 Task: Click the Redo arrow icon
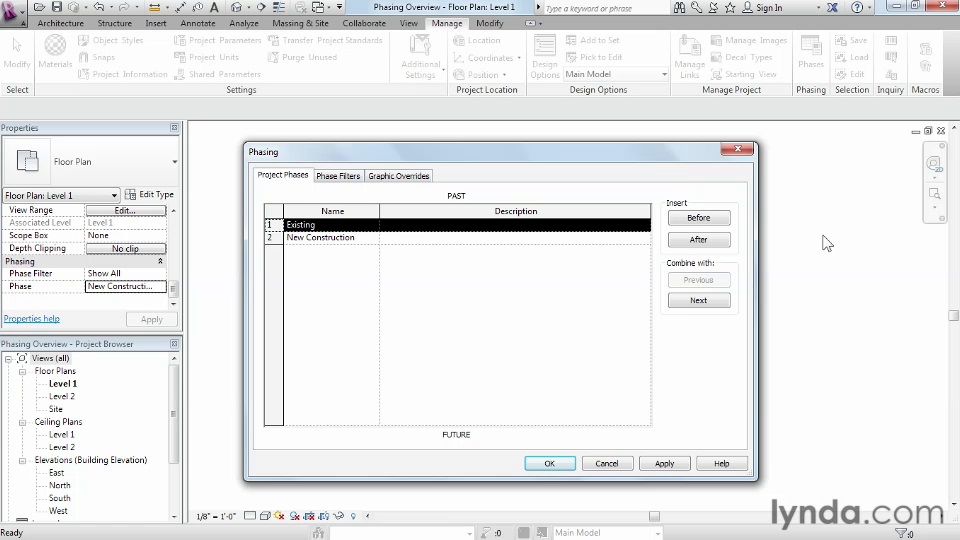(122, 7)
